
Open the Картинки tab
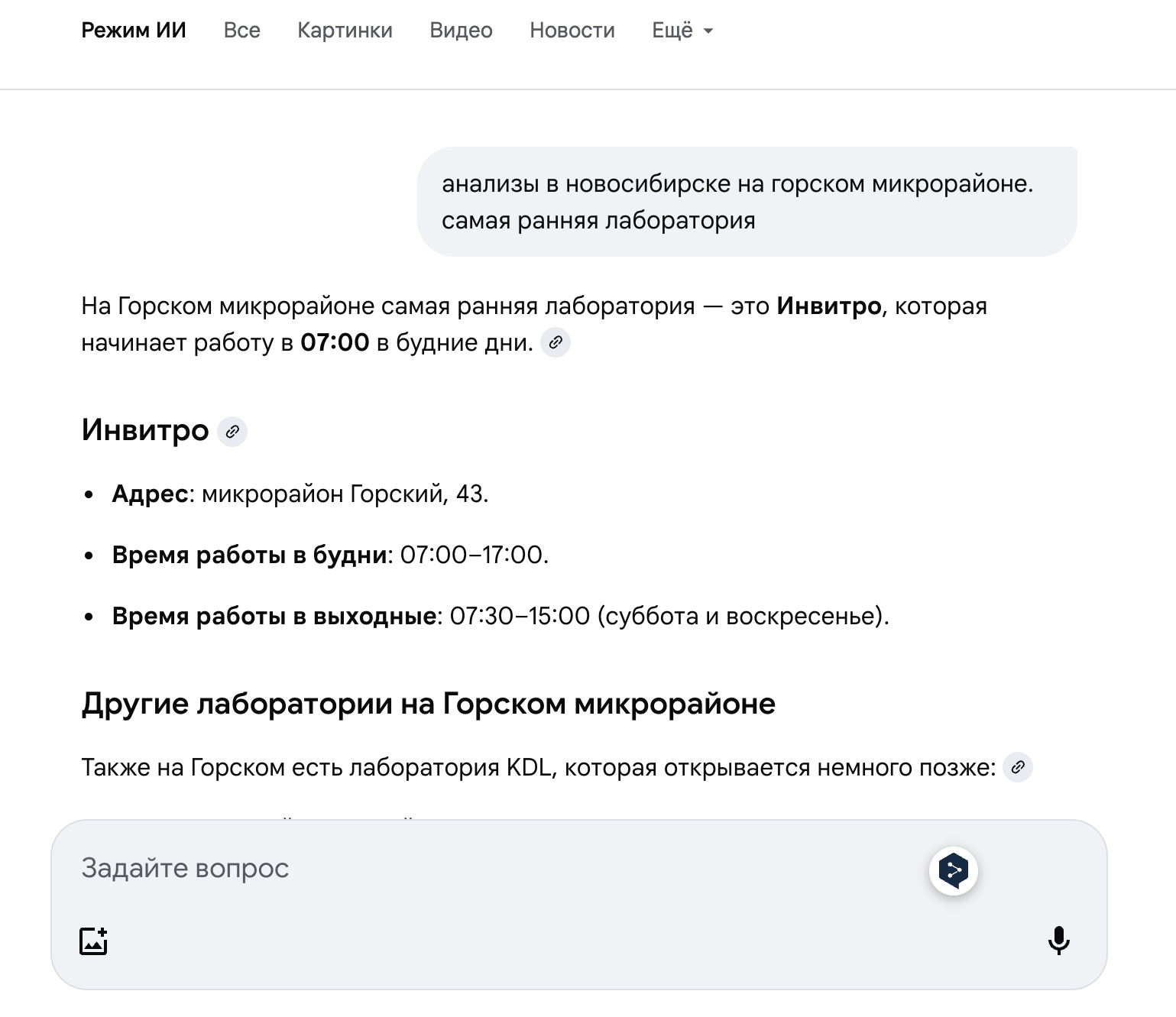tap(345, 31)
